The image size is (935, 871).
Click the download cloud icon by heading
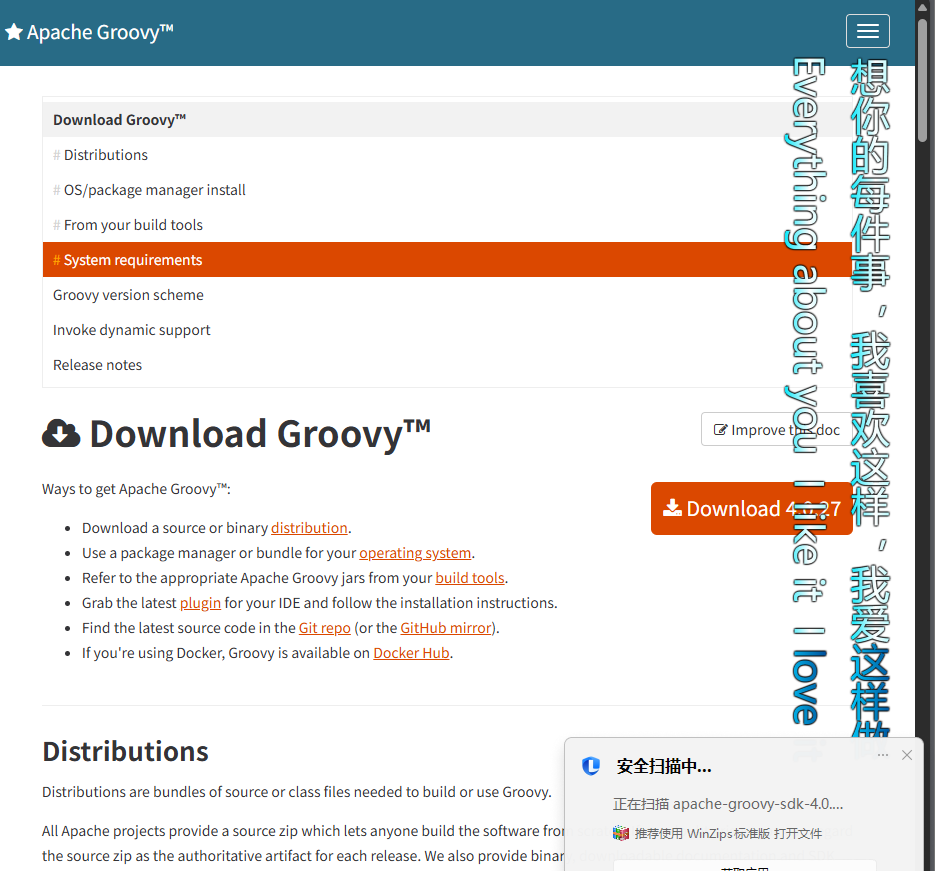[61, 433]
